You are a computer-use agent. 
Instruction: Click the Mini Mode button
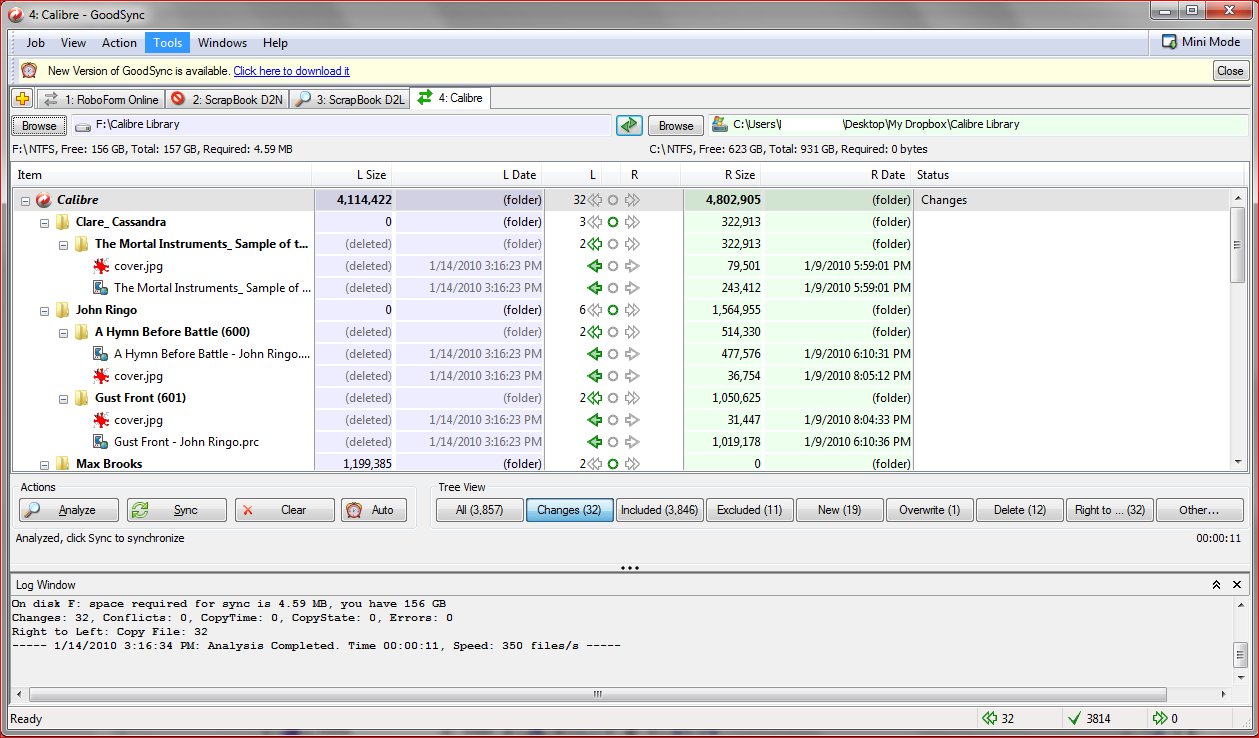(1201, 42)
